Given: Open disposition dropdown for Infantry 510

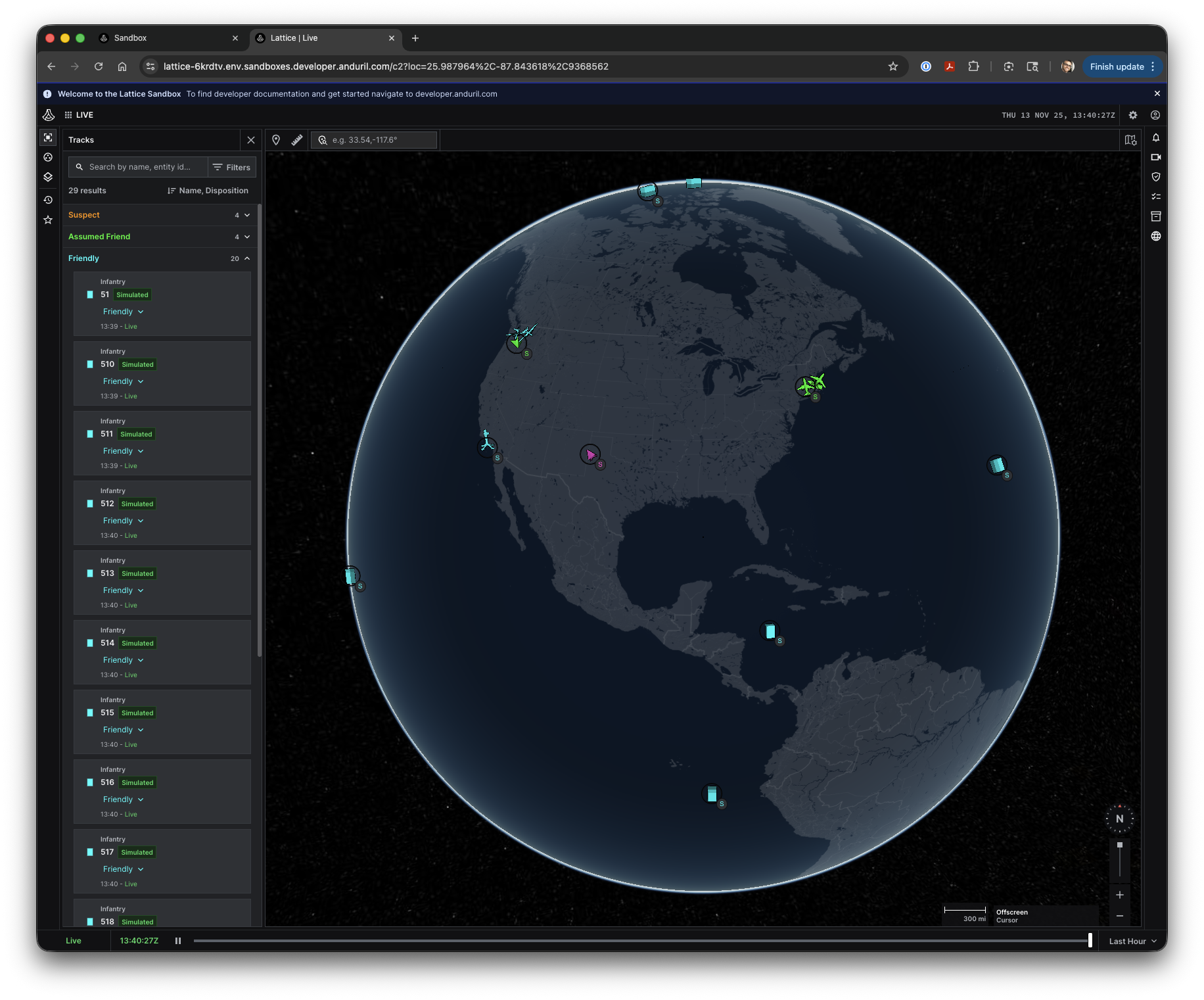Looking at the screenshot, I should [x=124, y=381].
